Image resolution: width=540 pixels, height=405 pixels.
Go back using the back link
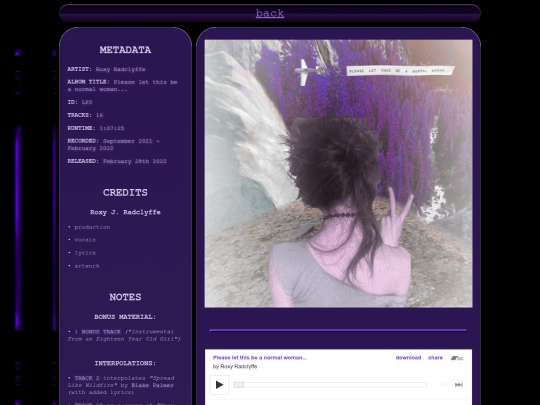(270, 13)
